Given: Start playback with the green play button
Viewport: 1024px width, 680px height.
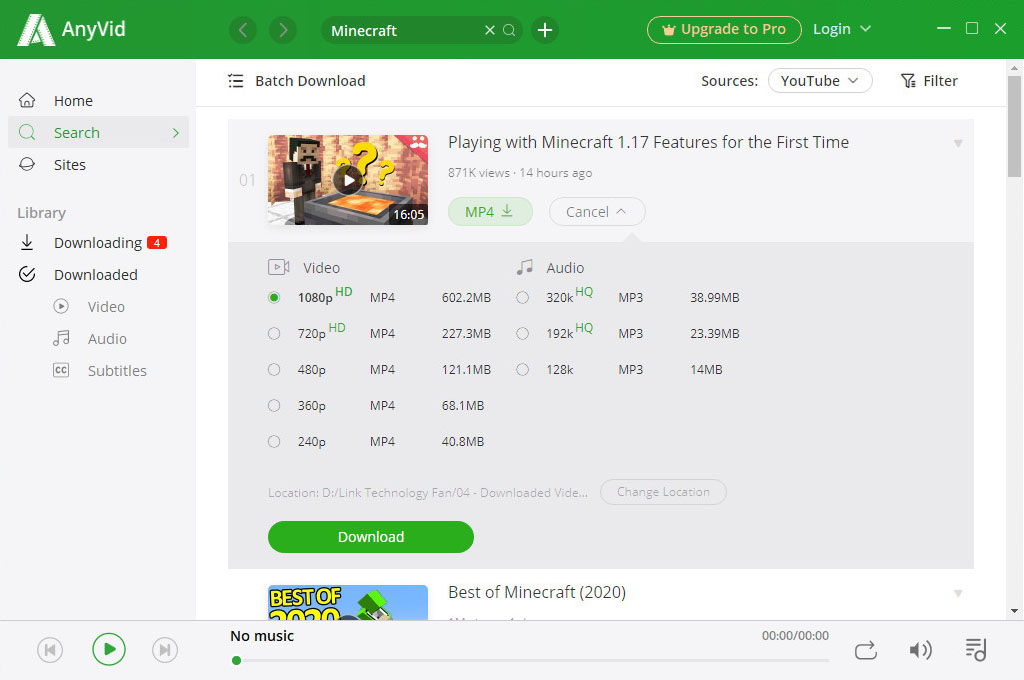Looking at the screenshot, I should 108,649.
